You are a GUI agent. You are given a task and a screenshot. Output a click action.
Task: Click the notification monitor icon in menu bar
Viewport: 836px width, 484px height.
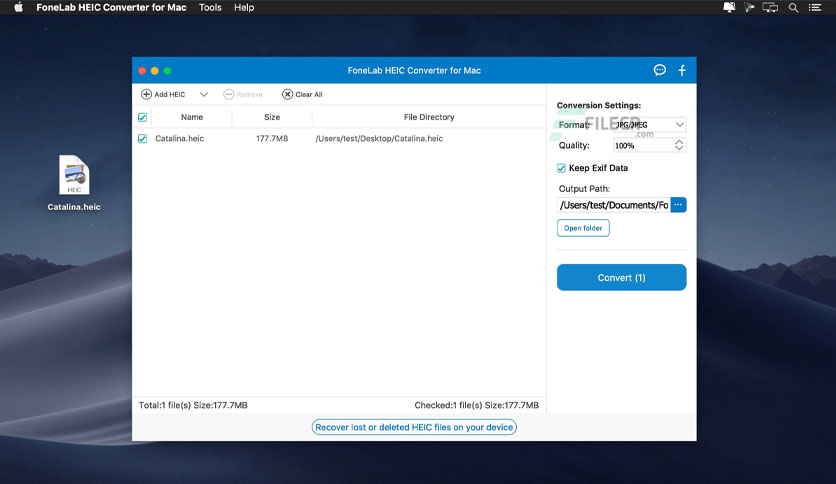(729, 7)
